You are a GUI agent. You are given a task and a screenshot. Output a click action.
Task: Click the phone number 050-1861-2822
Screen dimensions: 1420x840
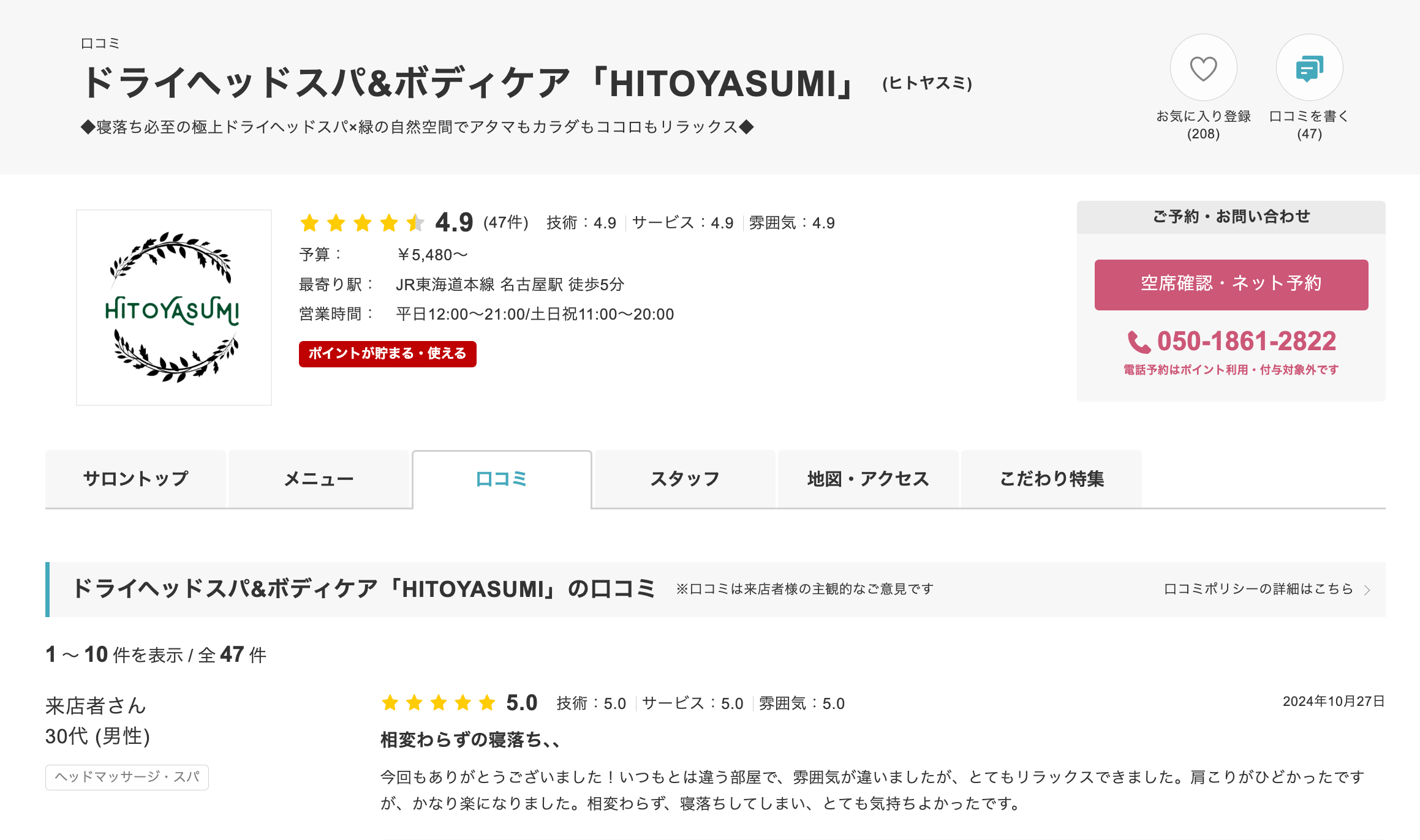(1246, 342)
